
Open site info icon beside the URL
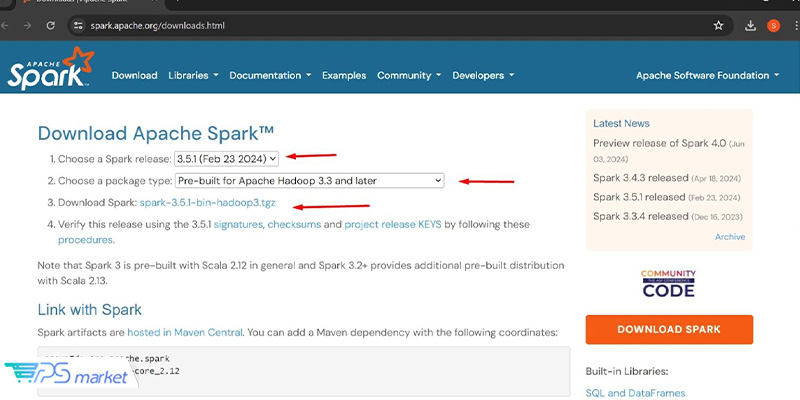pos(78,26)
